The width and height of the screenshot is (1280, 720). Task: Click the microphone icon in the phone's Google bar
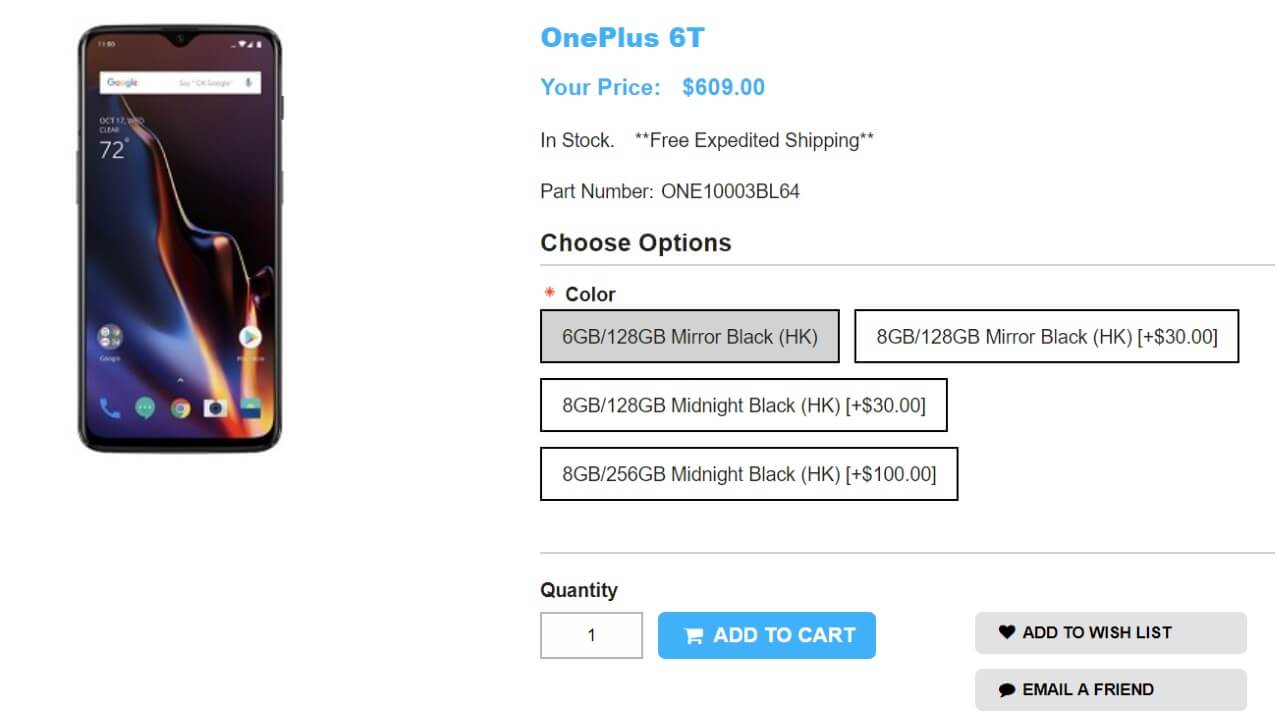(247, 82)
